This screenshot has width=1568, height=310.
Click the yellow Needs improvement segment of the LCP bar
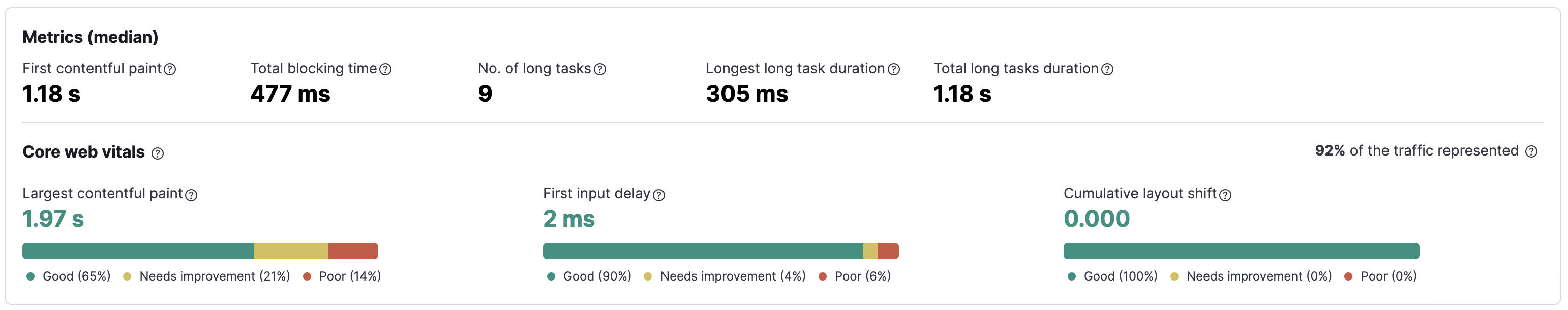291,251
